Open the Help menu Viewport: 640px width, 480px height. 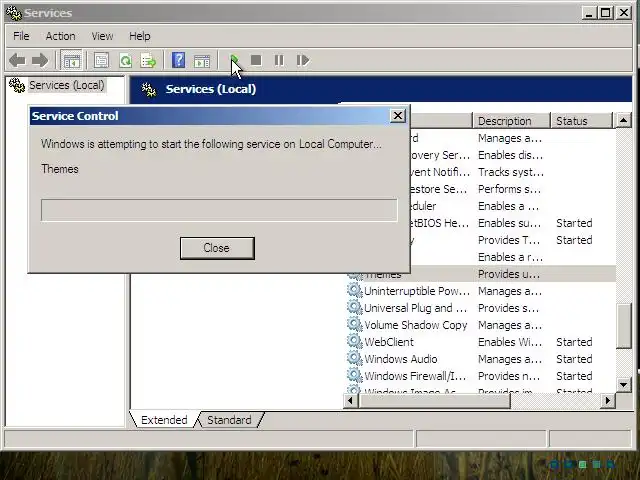tap(140, 36)
